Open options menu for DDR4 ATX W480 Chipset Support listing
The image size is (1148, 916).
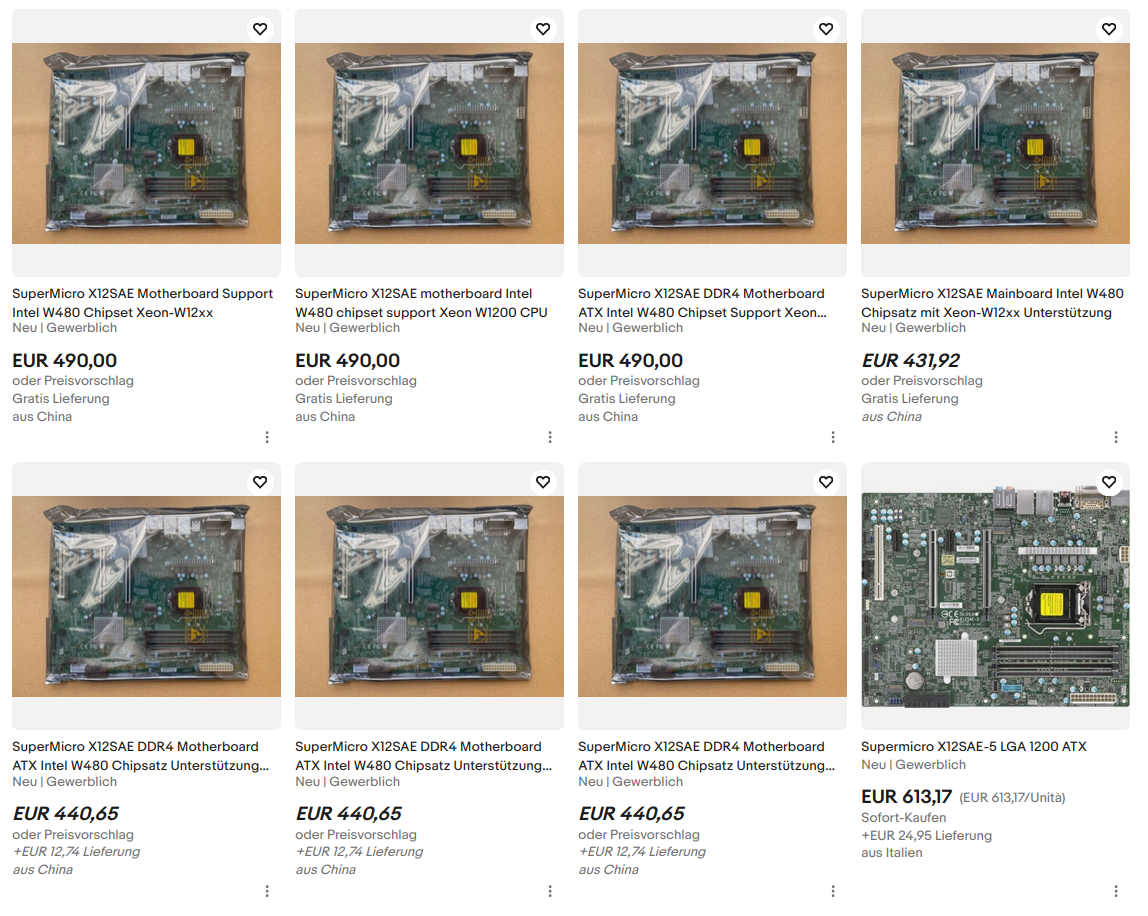[x=833, y=437]
